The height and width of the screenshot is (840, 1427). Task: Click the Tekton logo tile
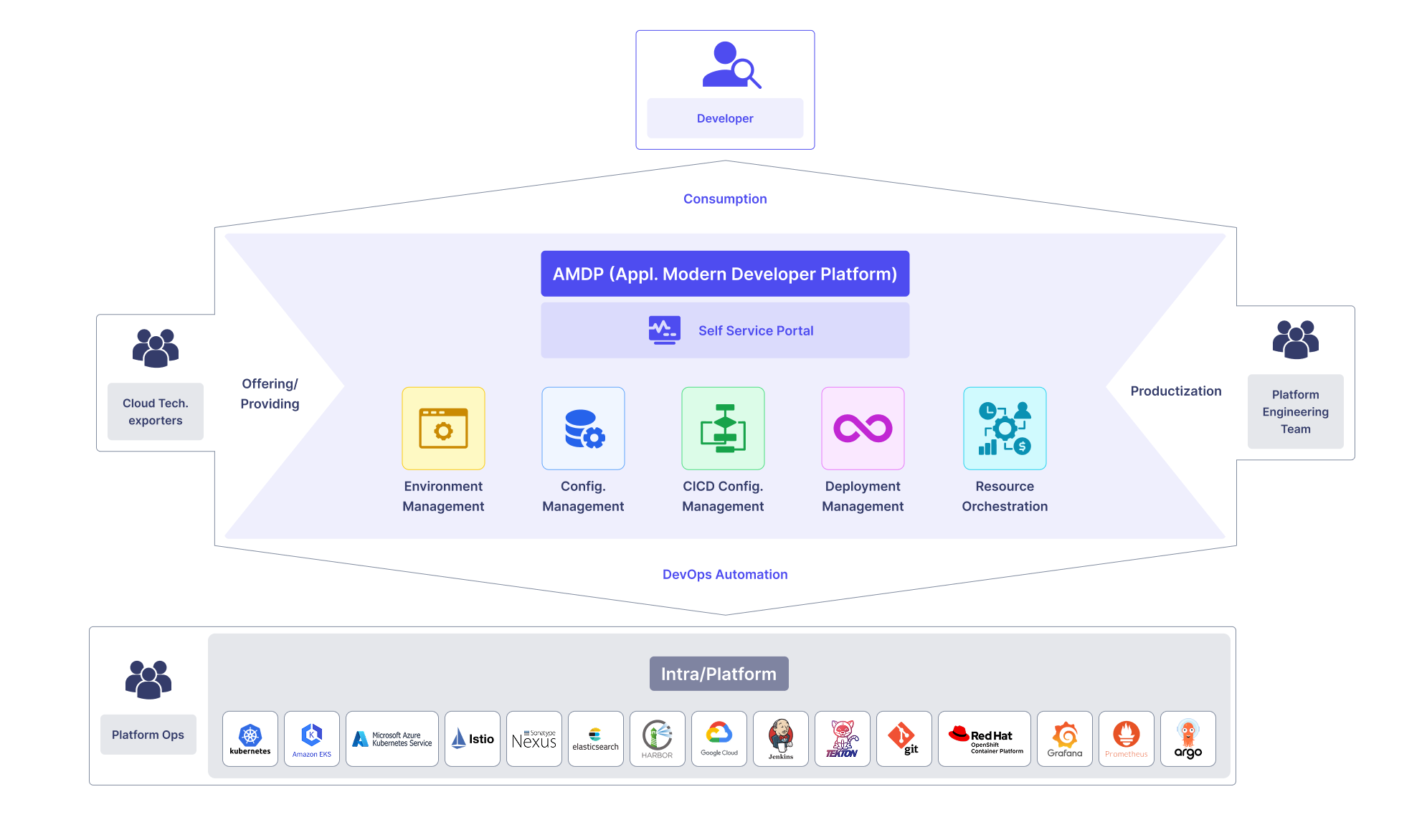843,739
